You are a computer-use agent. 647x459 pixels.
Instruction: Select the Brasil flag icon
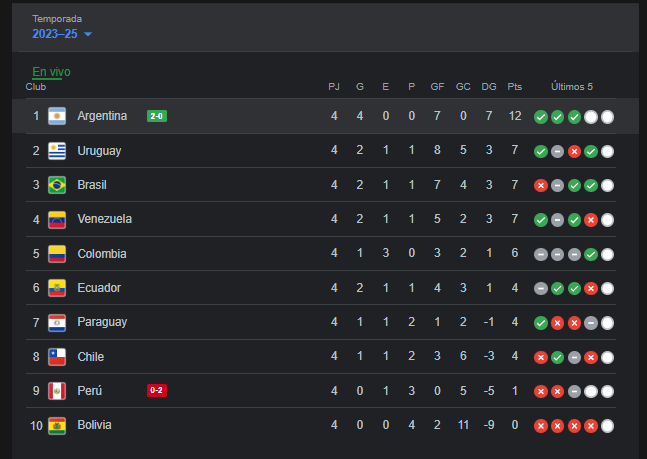point(57,185)
